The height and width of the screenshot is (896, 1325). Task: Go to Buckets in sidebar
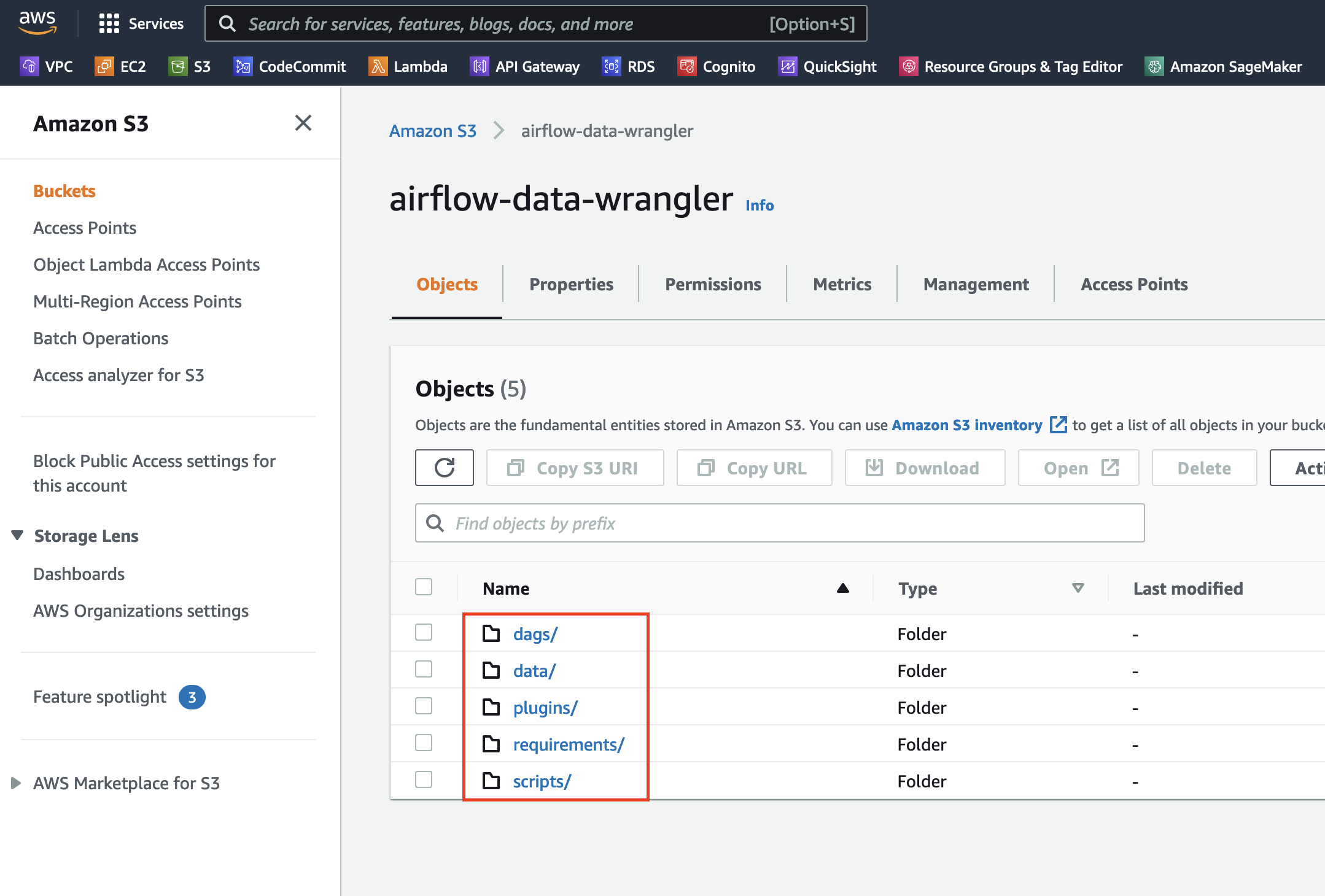[x=64, y=191]
